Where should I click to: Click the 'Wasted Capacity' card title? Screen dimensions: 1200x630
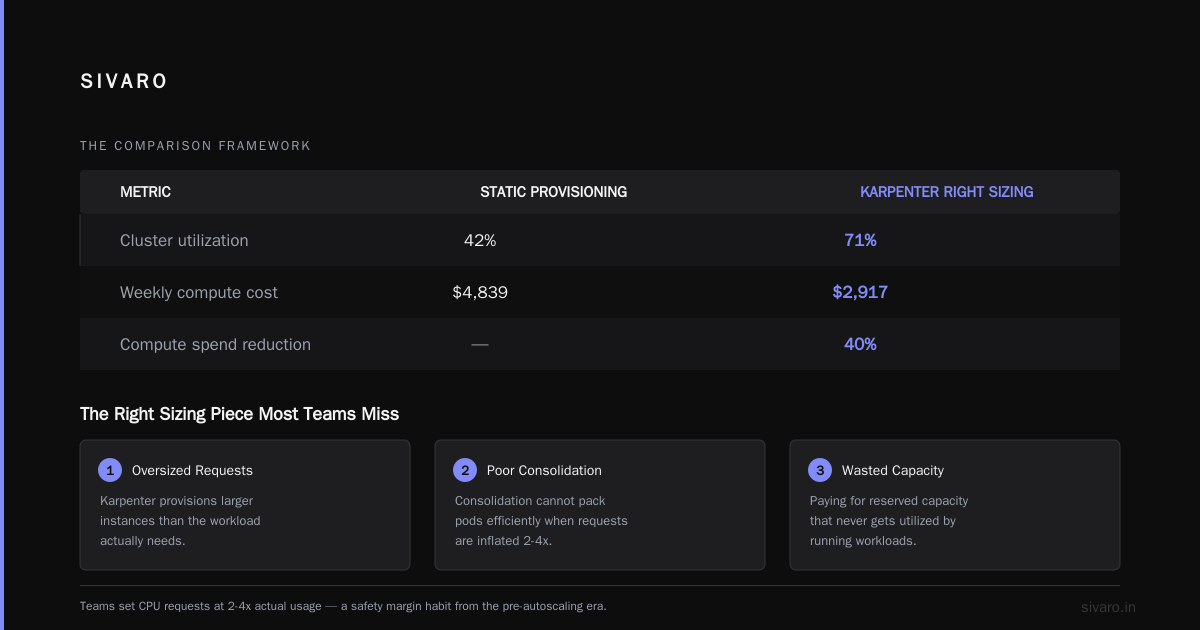coord(893,470)
